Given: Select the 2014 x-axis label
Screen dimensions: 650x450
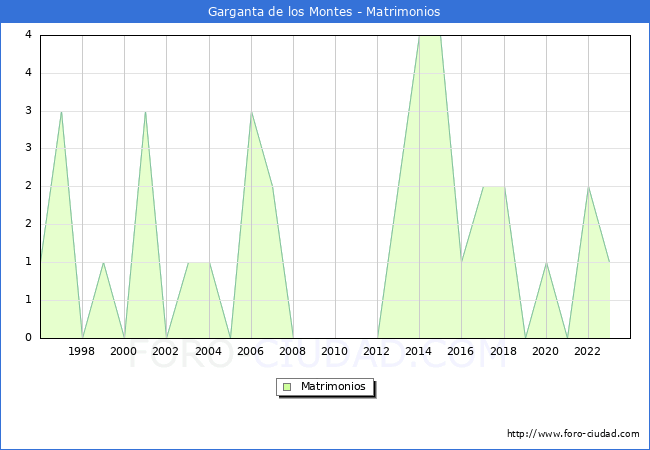Looking at the screenshot, I should tap(419, 351).
